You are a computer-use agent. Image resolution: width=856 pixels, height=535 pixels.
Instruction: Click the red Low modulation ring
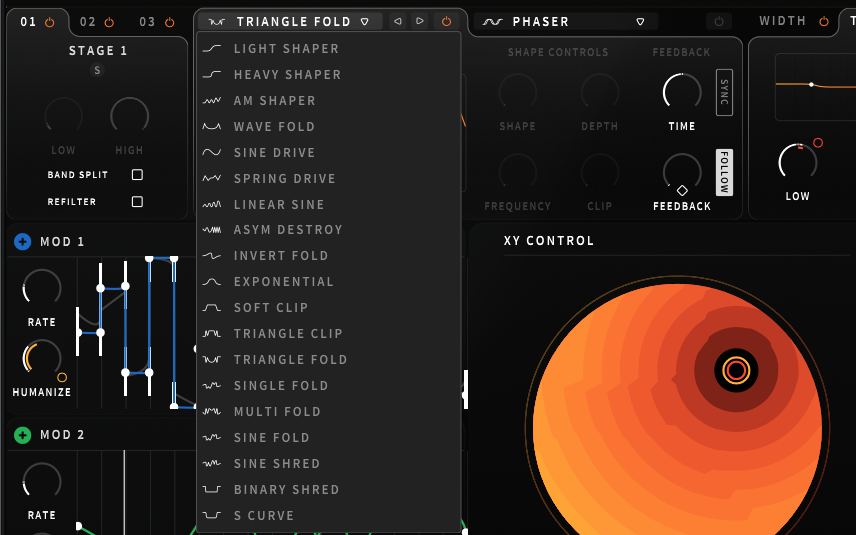pos(818,143)
